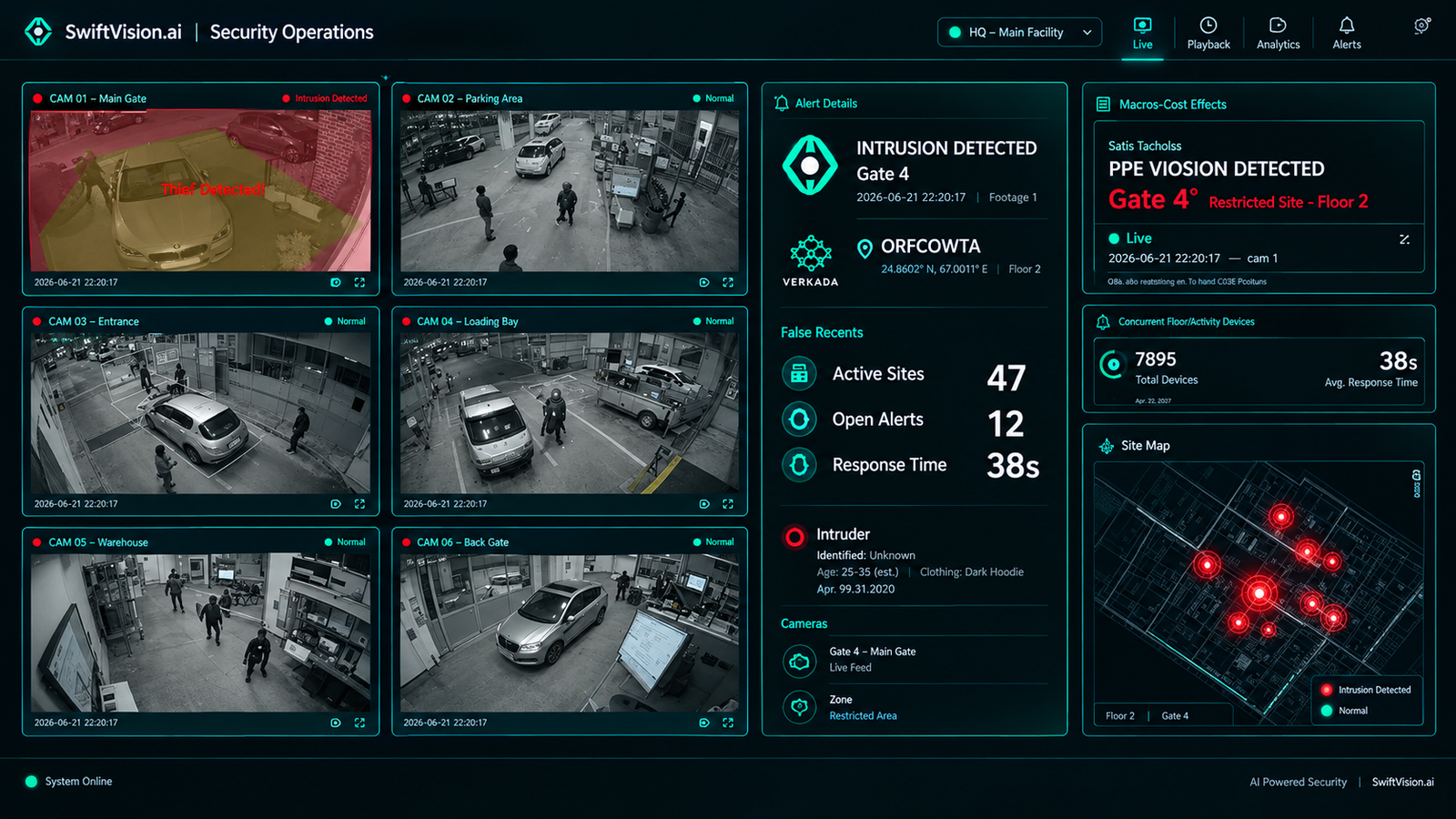The image size is (1456, 819).
Task: Open the CAM 04 Loading Bay video feed
Action: pyautogui.click(x=570, y=413)
